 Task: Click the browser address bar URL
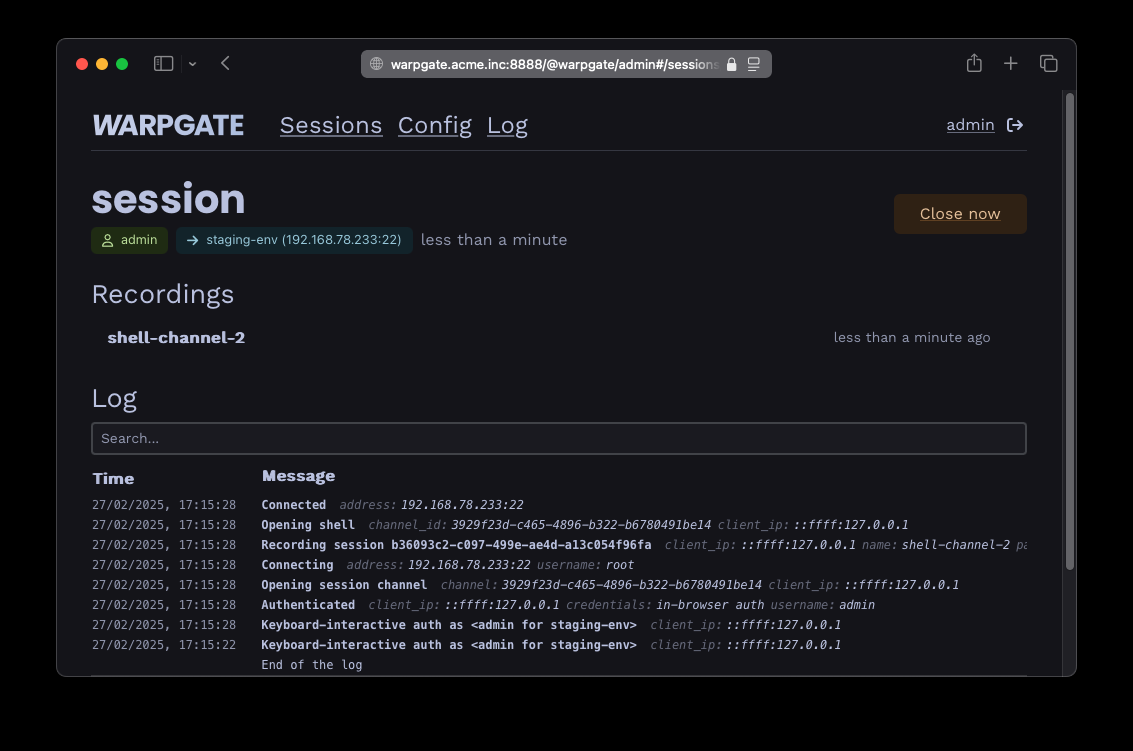[554, 64]
